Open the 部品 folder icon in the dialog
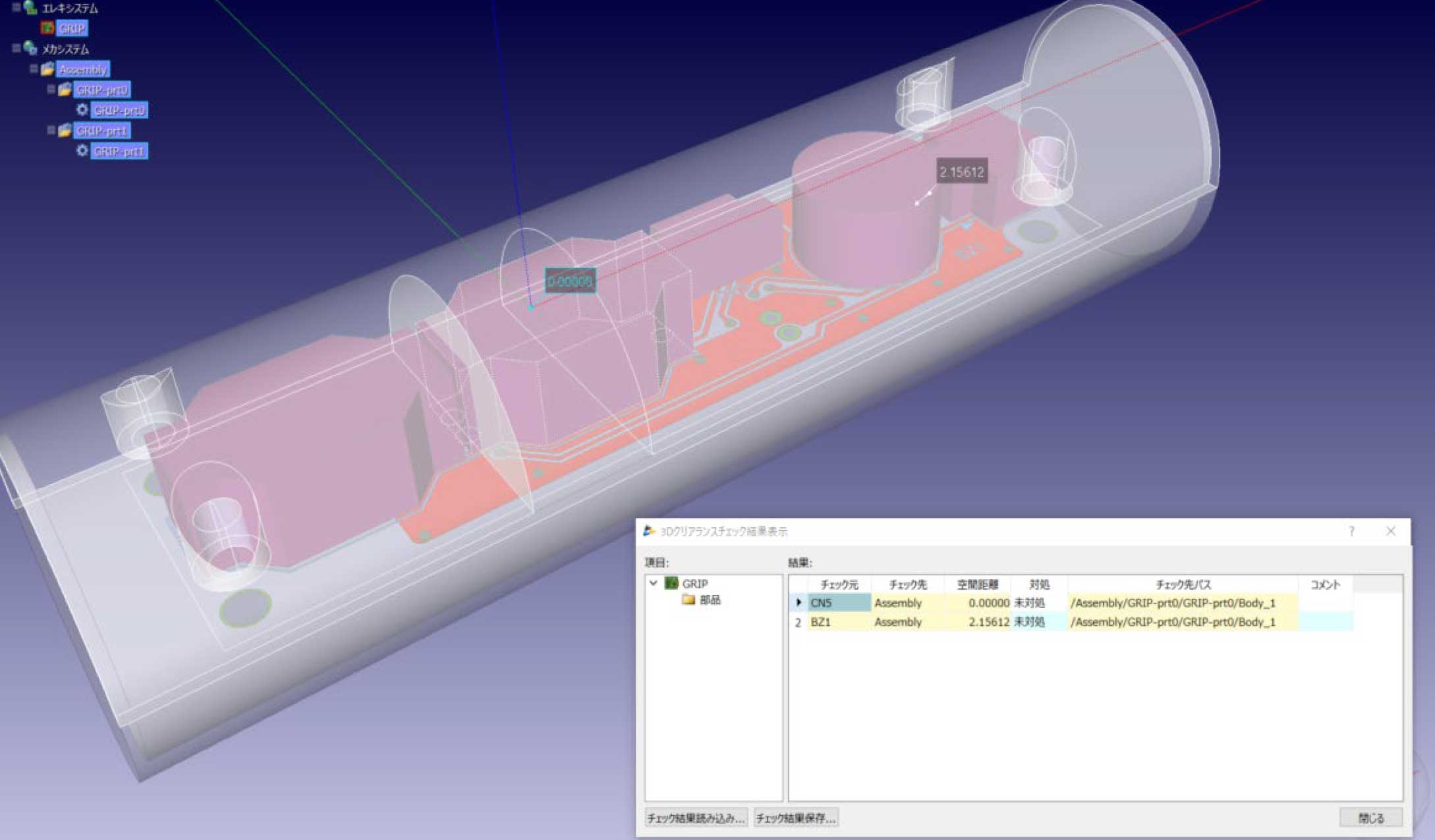The height and width of the screenshot is (840, 1435). (688, 600)
